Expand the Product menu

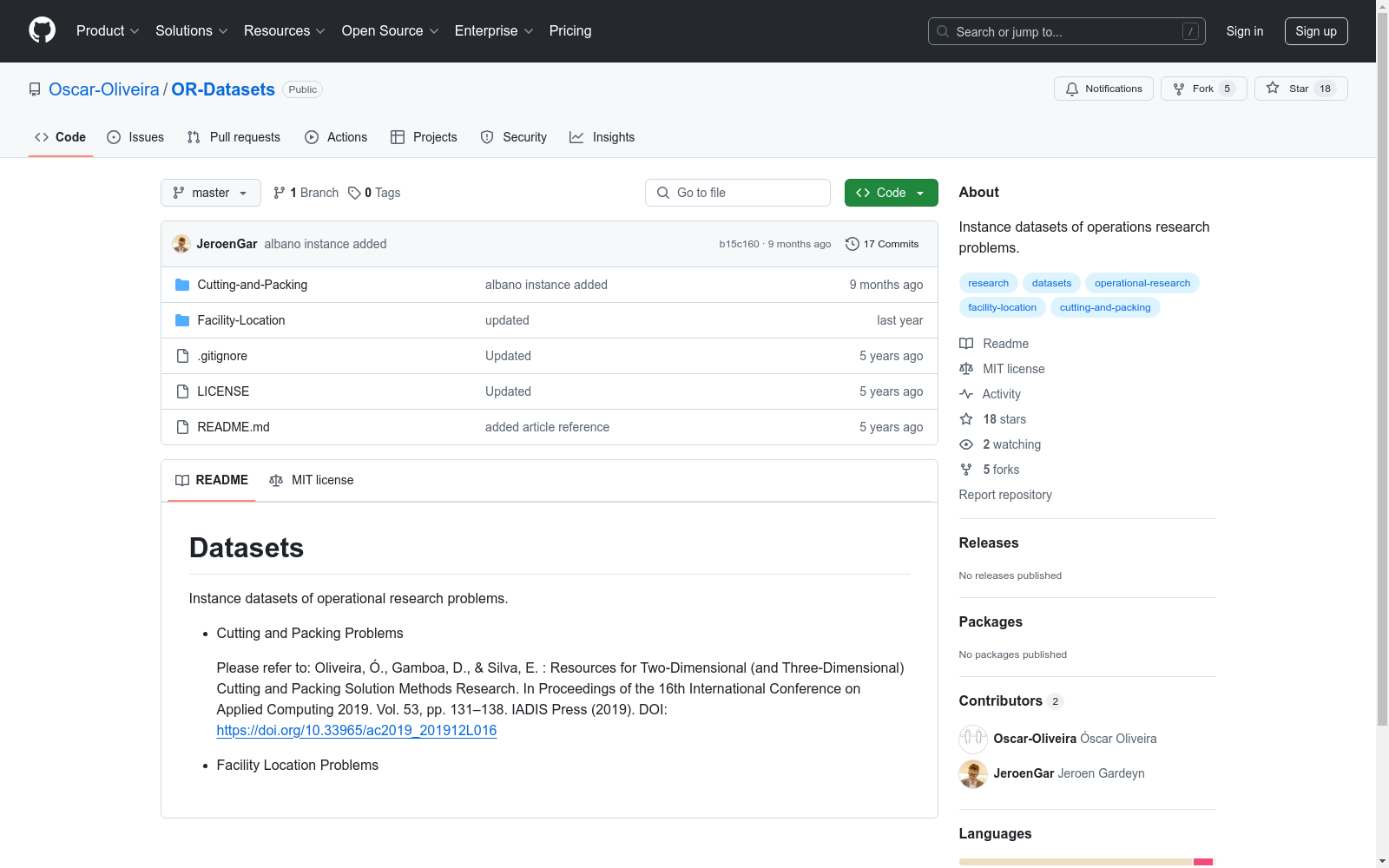(108, 30)
